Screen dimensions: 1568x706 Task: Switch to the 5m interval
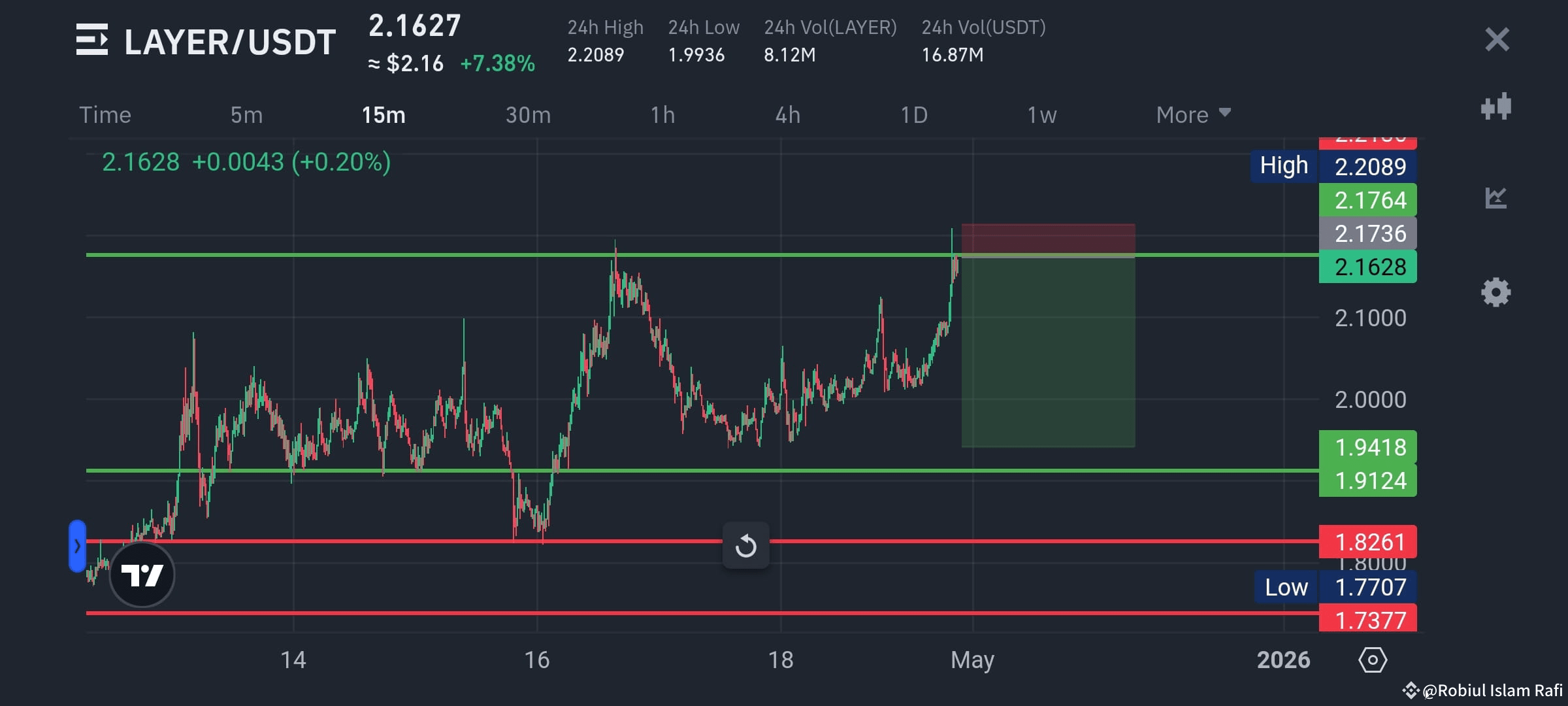[x=246, y=114]
